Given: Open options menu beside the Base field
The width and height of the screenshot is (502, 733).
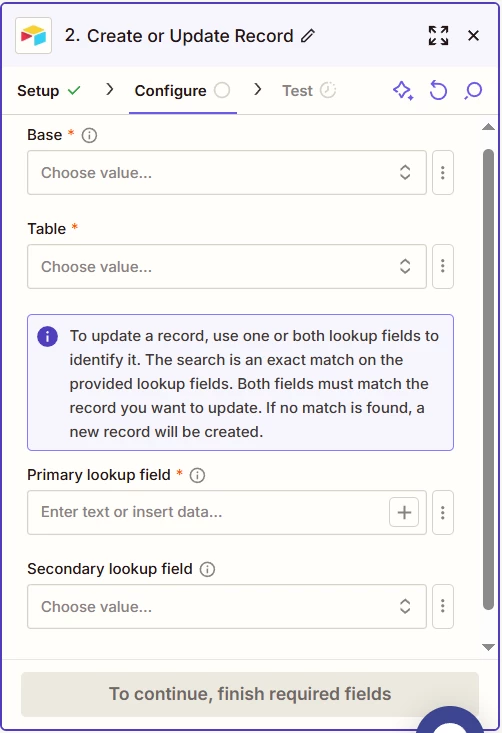Looking at the screenshot, I should click(443, 172).
